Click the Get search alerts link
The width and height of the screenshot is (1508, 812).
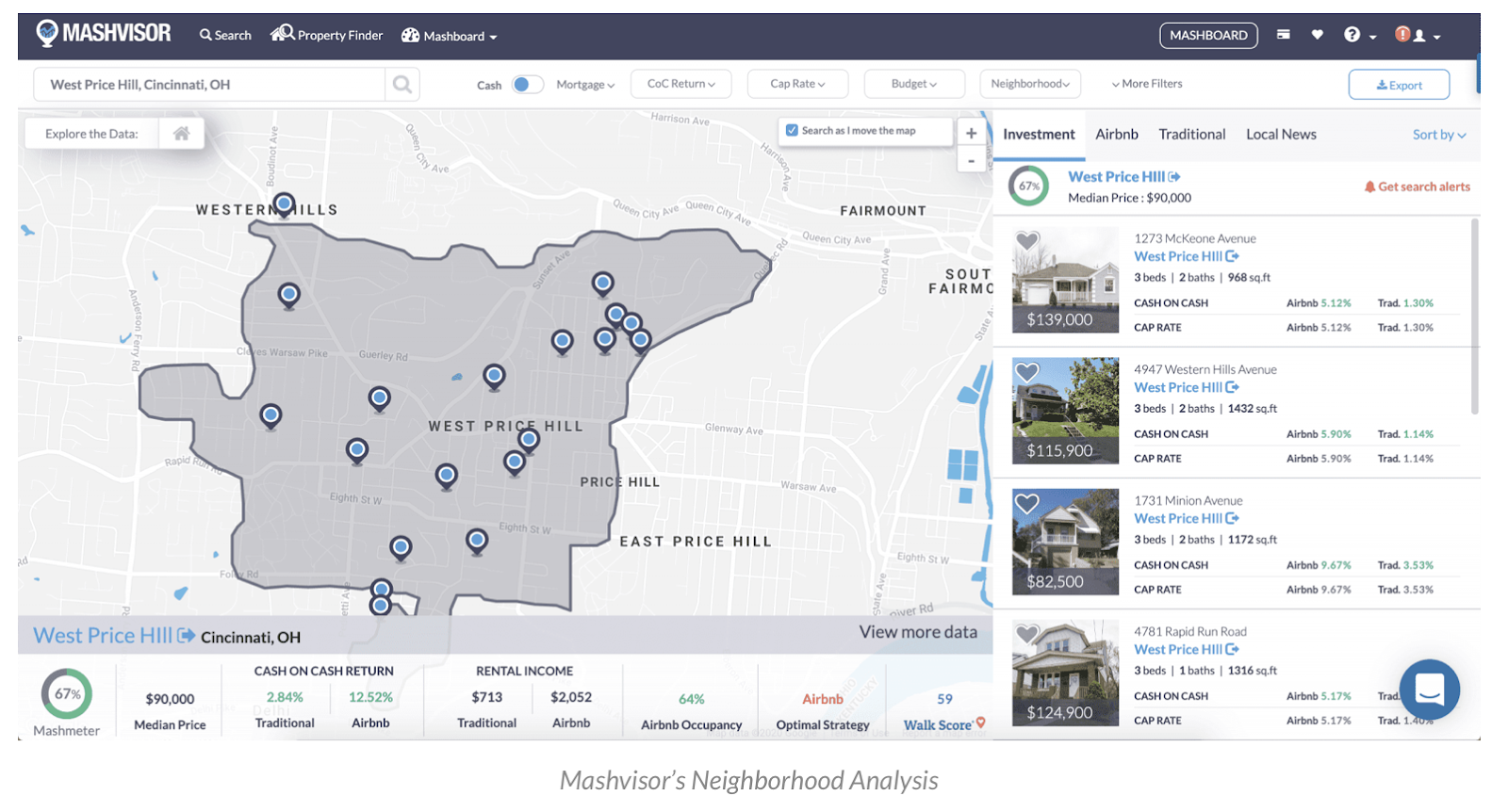(x=1418, y=187)
